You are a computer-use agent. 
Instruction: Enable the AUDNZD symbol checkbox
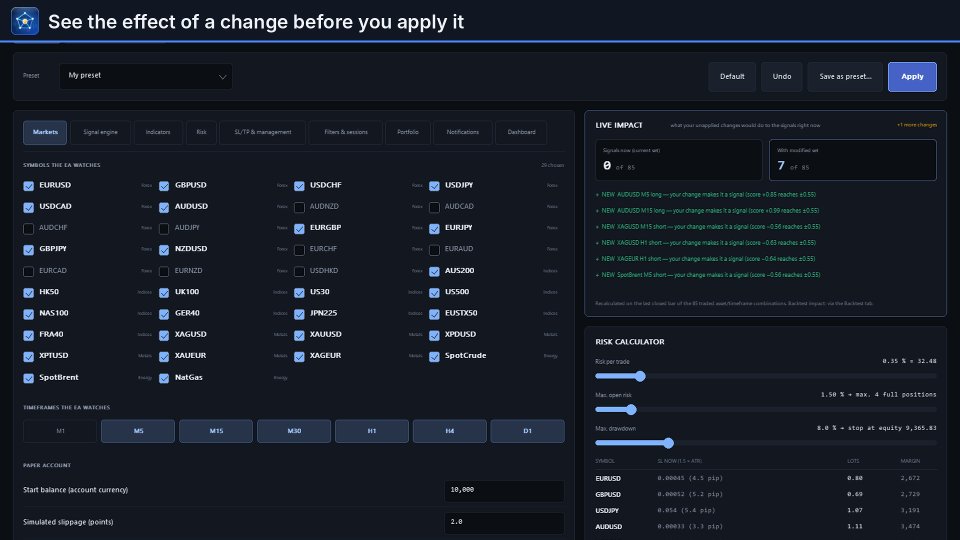pyautogui.click(x=299, y=208)
